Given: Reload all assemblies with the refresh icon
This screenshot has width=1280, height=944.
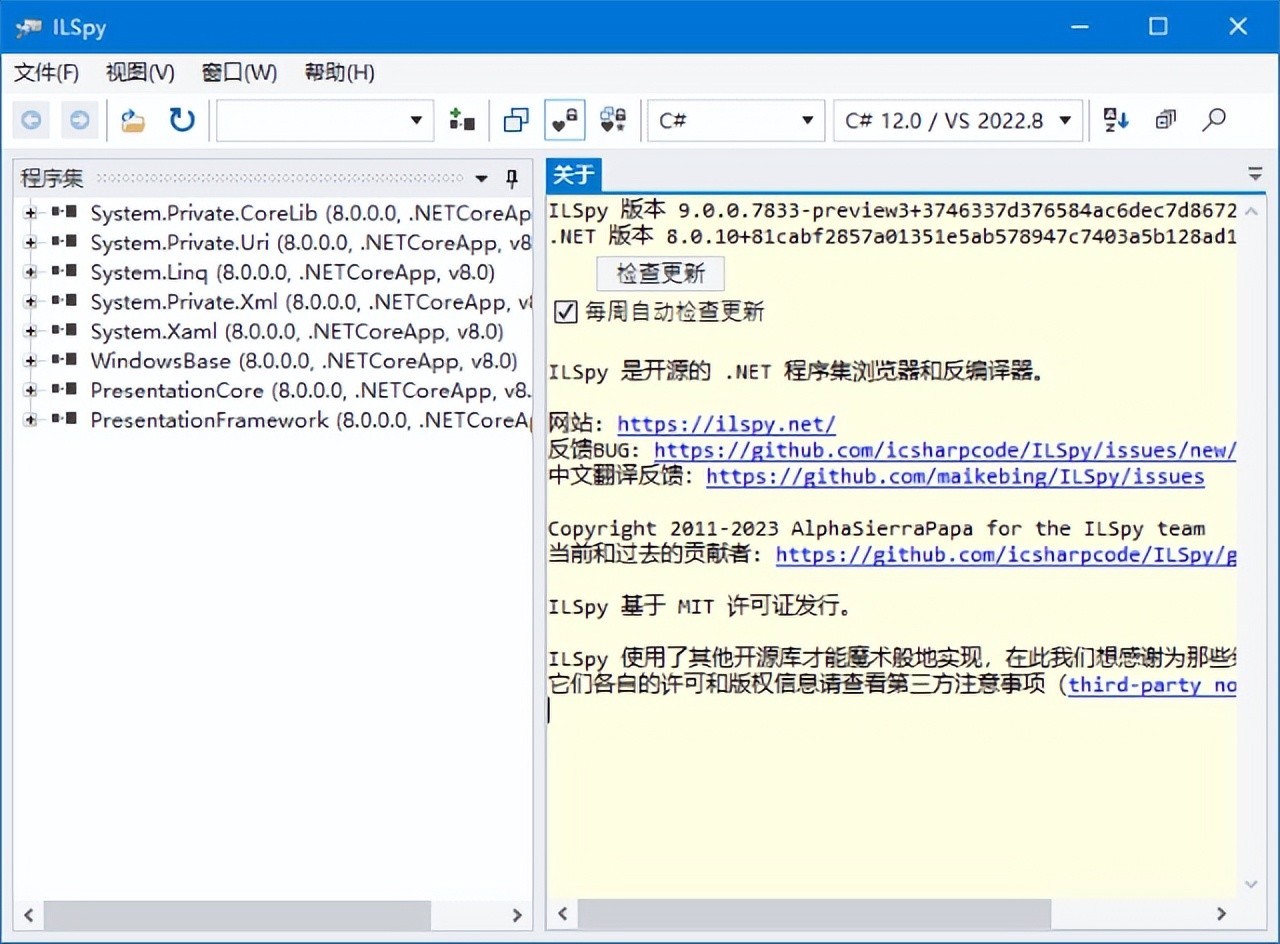Looking at the screenshot, I should [x=182, y=119].
